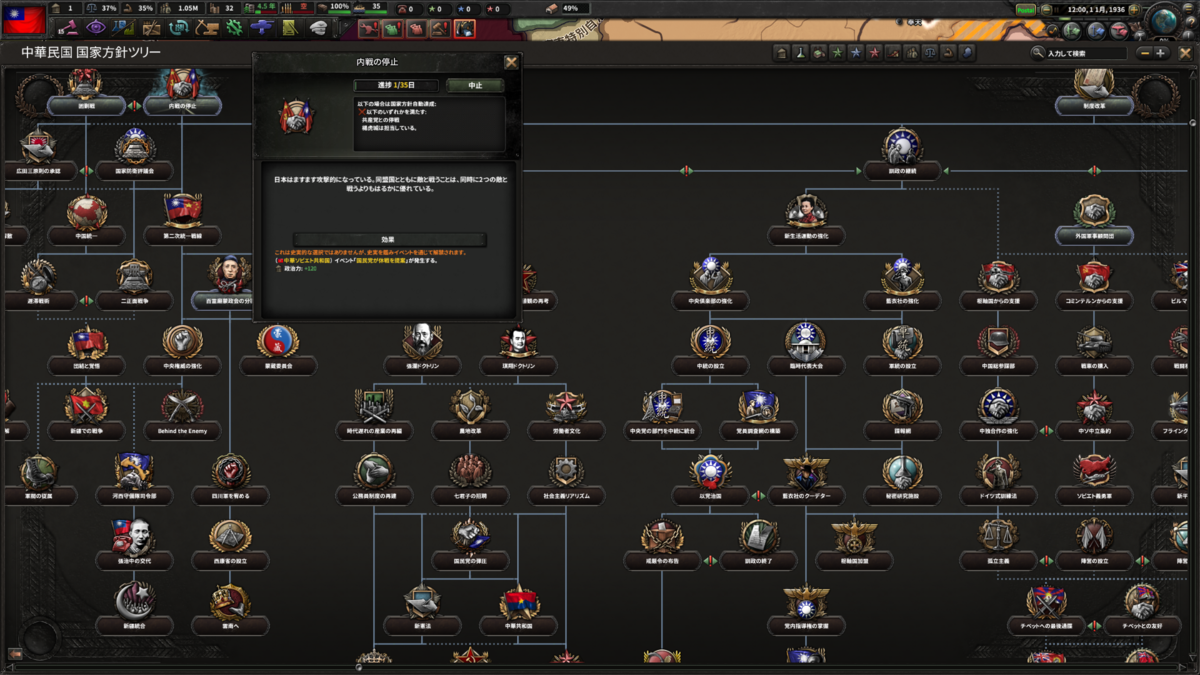Select the コミンテルンからの支援 focus

pyautogui.click(x=1094, y=283)
